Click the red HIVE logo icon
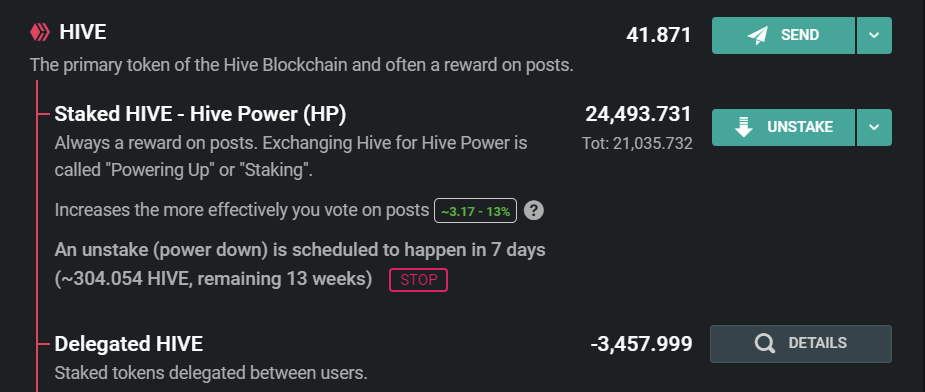Viewport: 925px width, 392px height. coord(40,32)
